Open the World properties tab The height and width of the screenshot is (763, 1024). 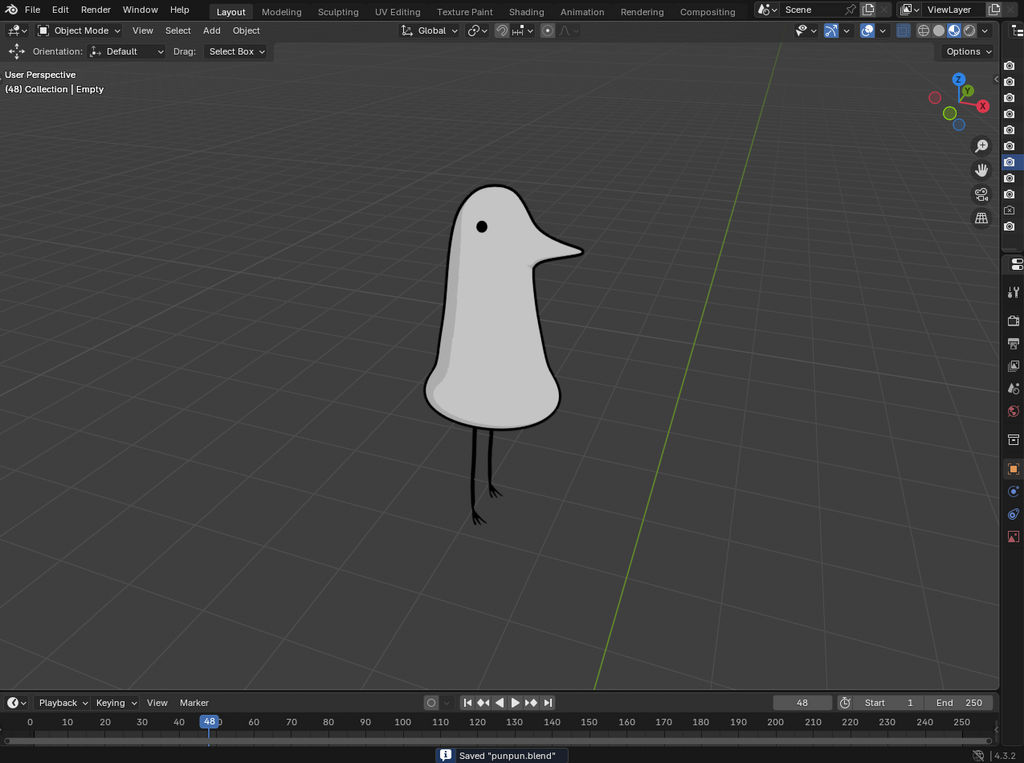click(1014, 411)
